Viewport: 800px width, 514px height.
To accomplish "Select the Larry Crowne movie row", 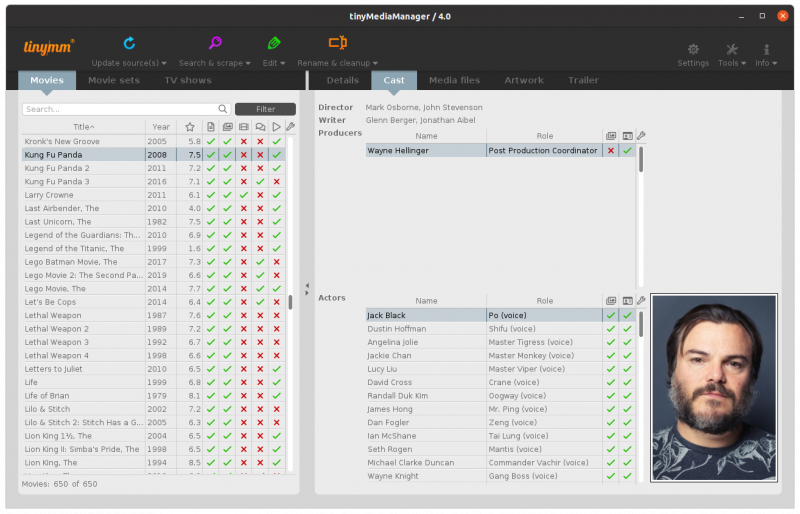I will coord(153,195).
